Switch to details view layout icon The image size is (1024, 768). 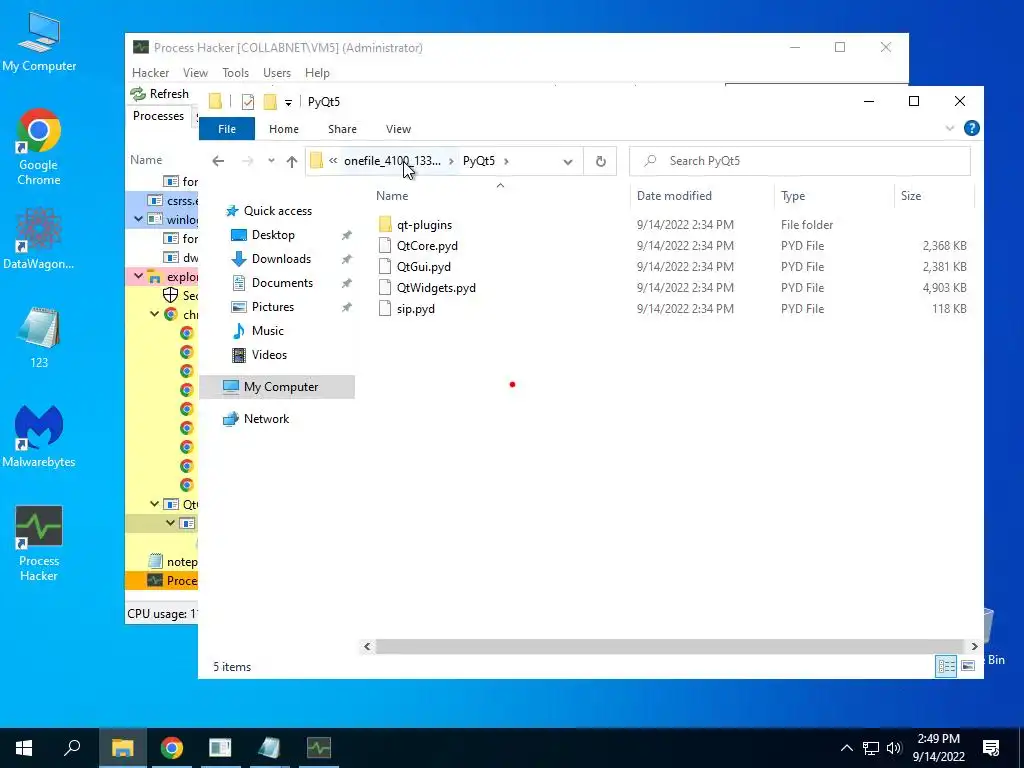point(946,665)
